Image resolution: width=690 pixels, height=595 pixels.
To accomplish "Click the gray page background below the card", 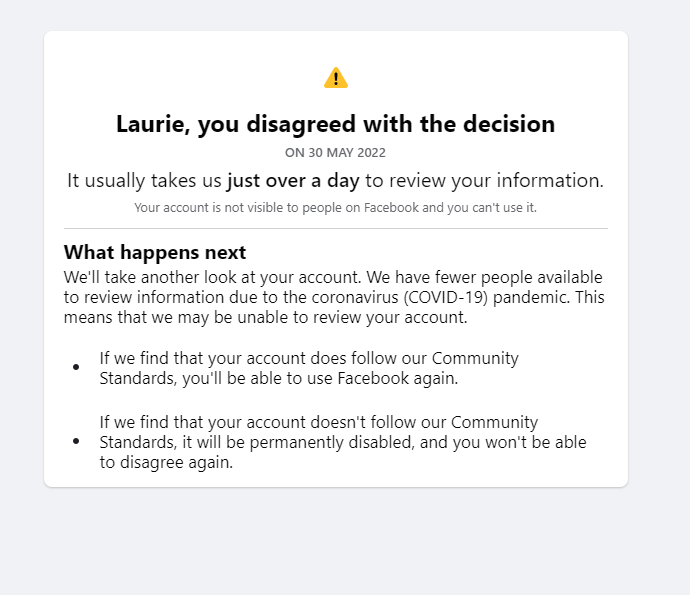I will pos(336,541).
